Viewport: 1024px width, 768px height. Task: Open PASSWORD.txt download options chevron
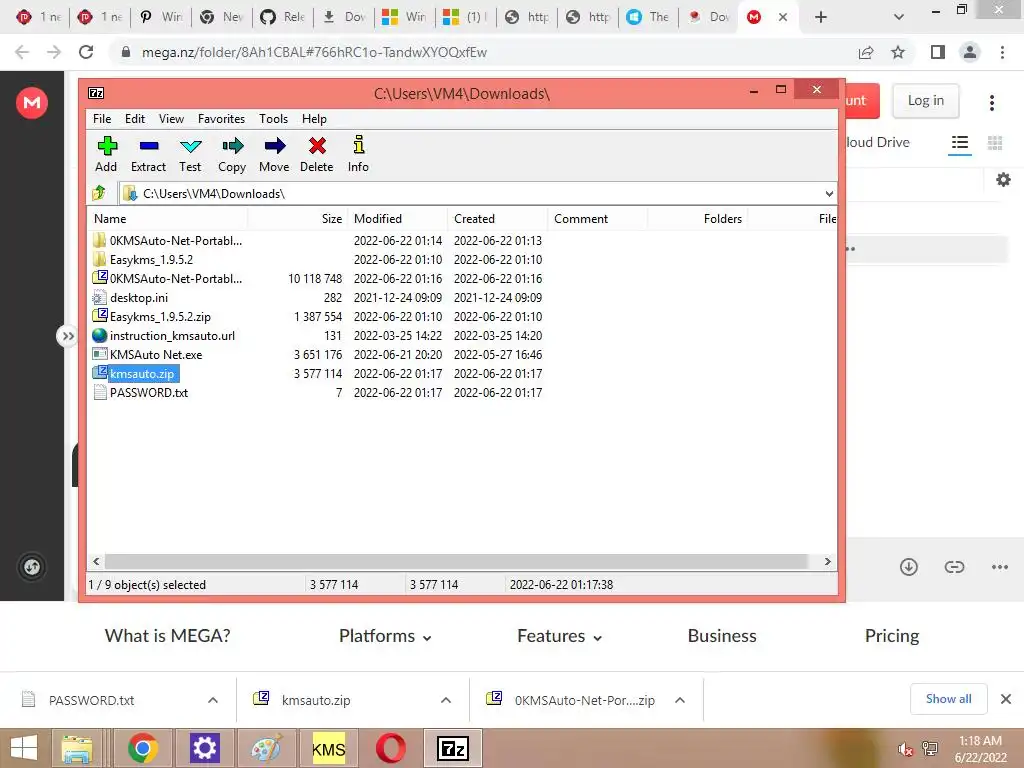pyautogui.click(x=213, y=700)
